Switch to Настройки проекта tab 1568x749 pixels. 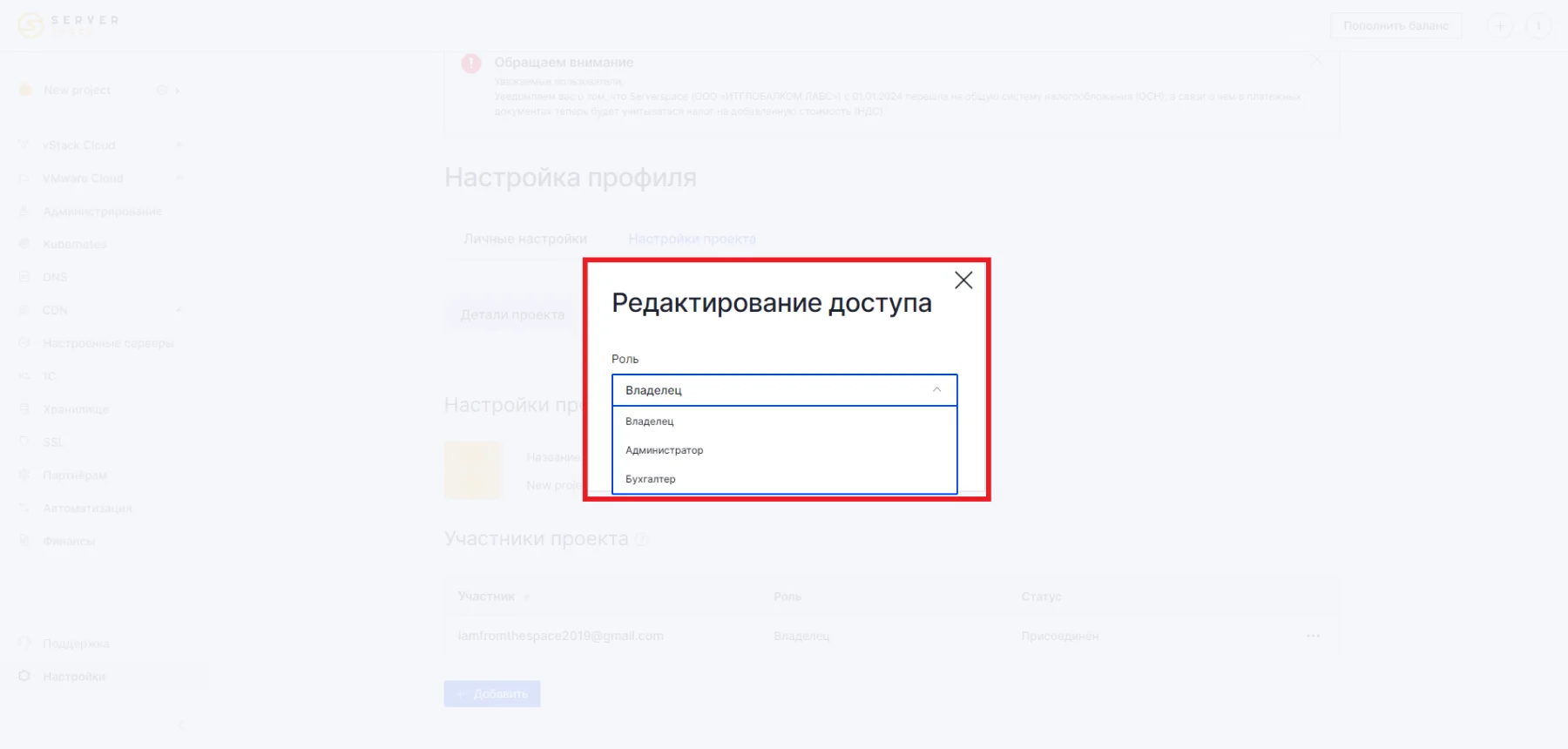tap(693, 239)
